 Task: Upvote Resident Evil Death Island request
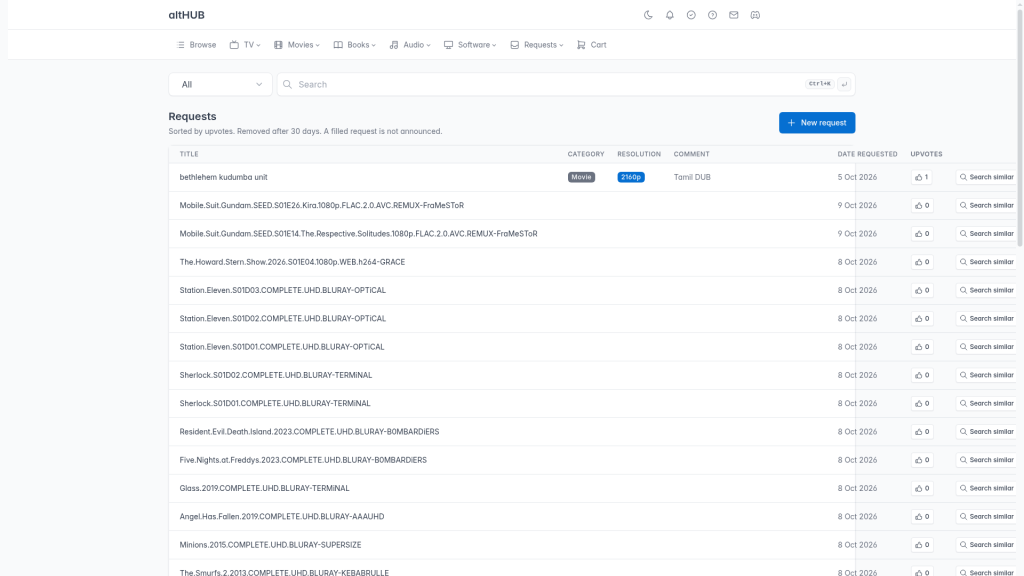point(922,432)
